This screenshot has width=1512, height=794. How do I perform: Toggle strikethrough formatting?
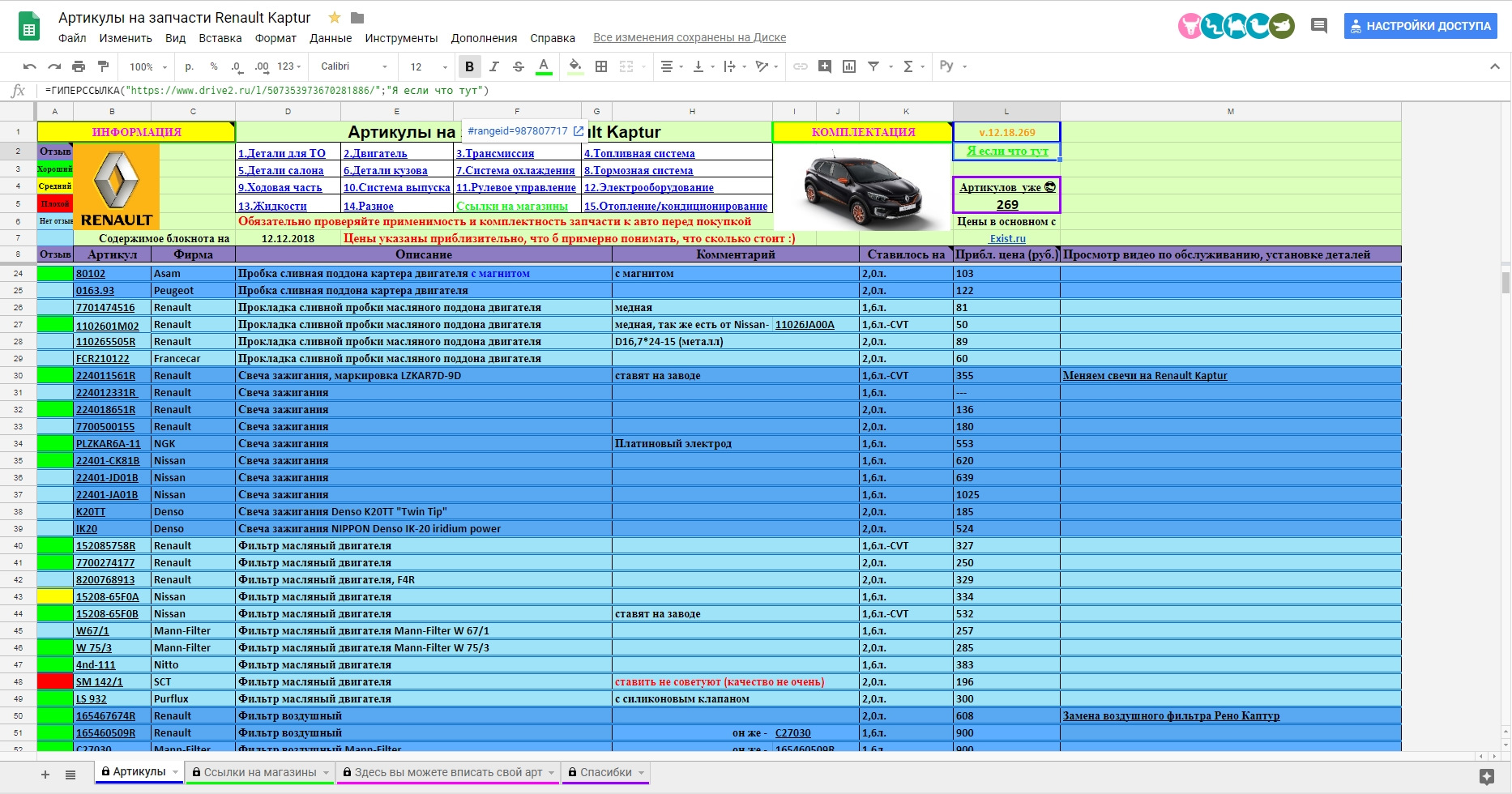pos(519,66)
